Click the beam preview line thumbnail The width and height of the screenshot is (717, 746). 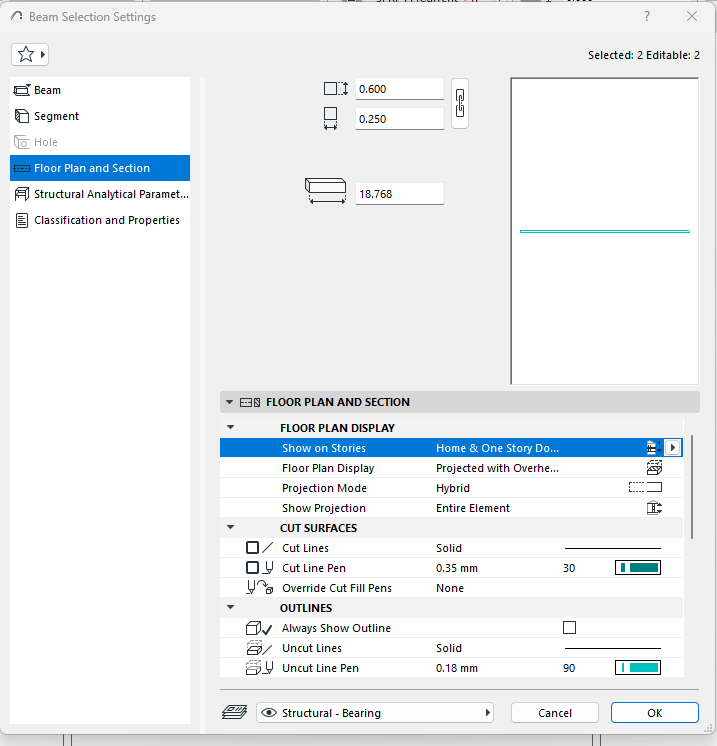click(605, 231)
